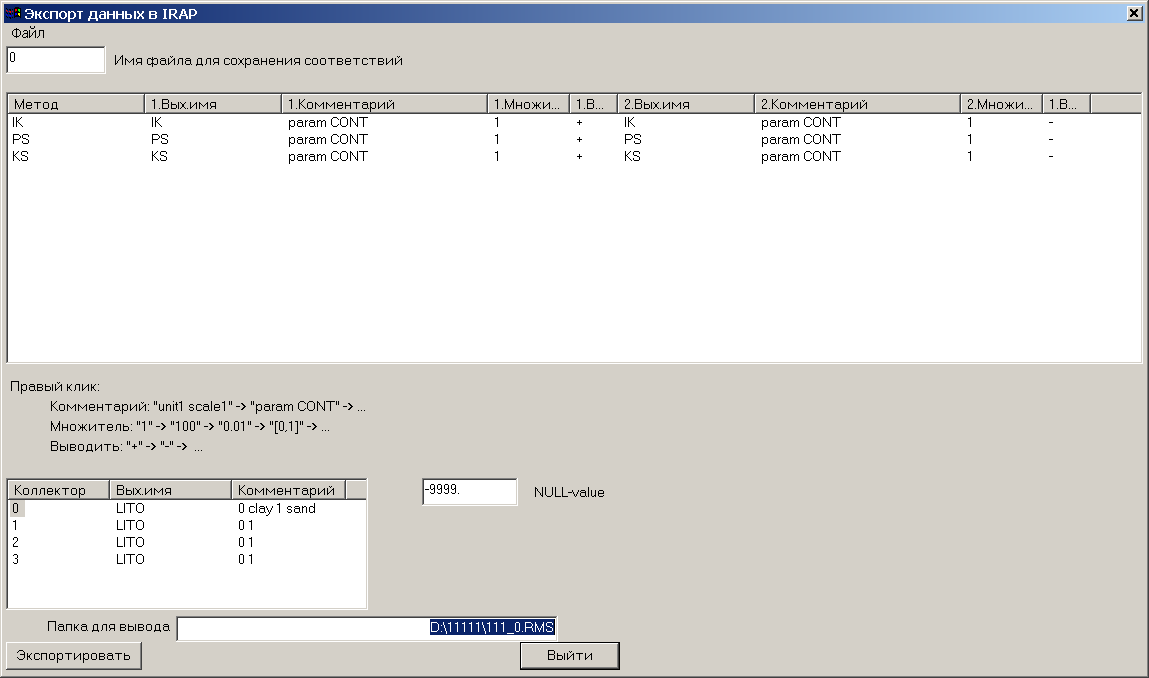This screenshot has height=678, width=1149.
Task: Click LITO name in collector 1 row
Action: (130, 525)
